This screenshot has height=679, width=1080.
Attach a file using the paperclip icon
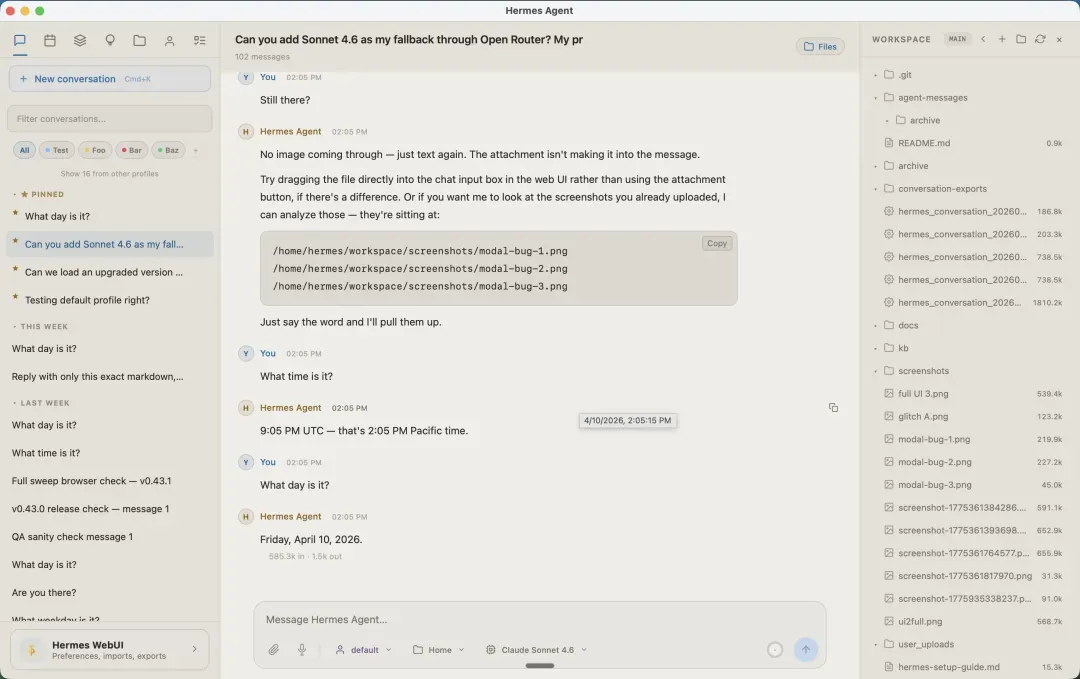[x=274, y=650]
